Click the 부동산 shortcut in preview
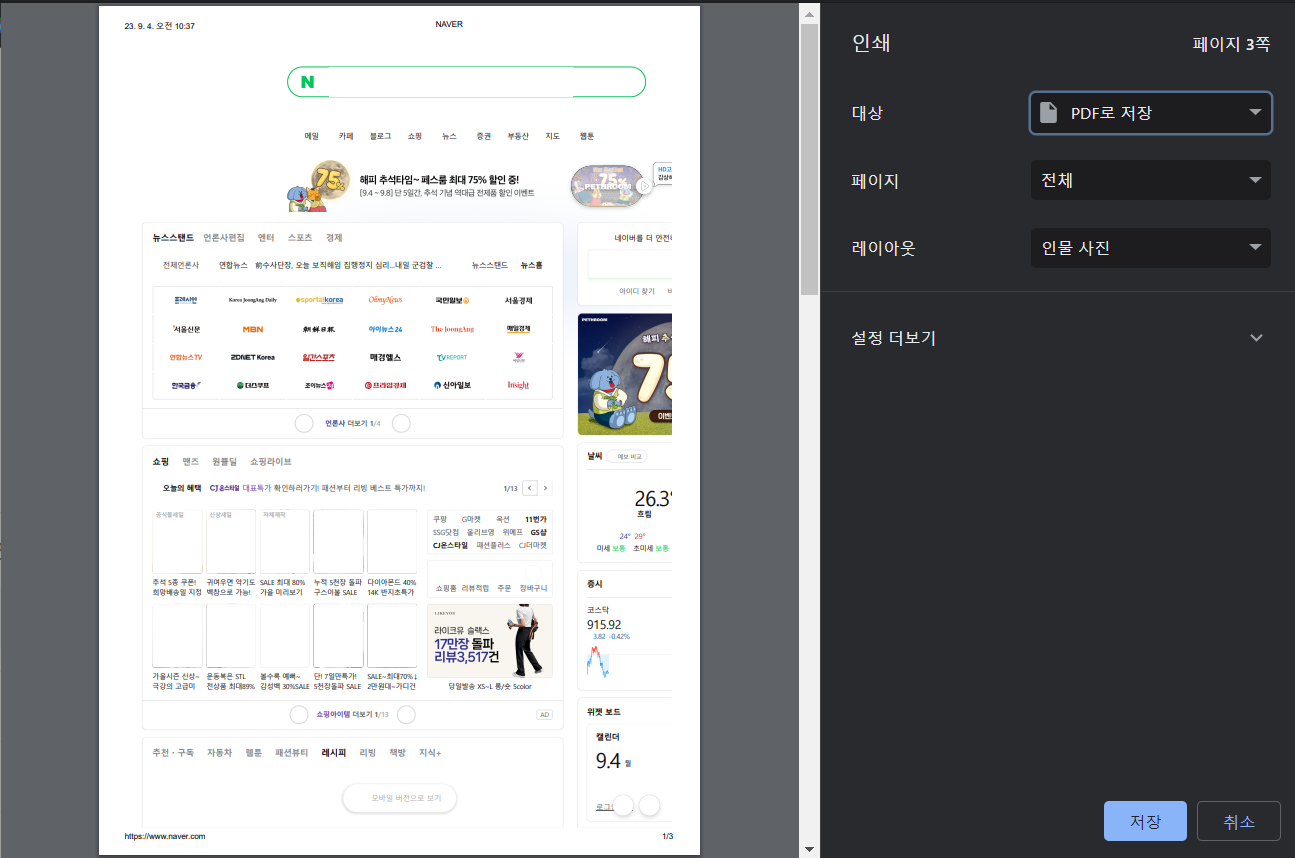Viewport: 1295px width, 858px height. click(518, 136)
